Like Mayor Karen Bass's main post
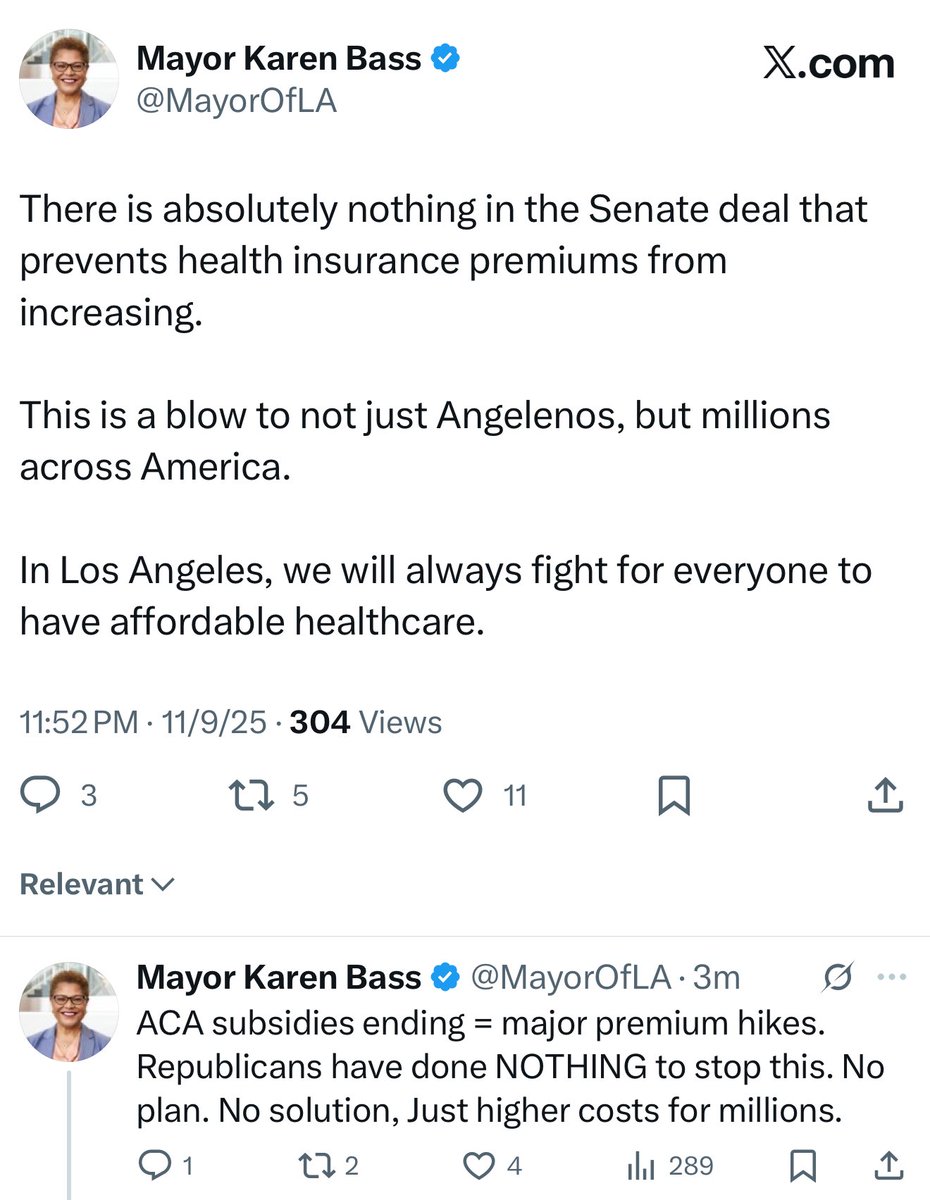 pyautogui.click(x=461, y=794)
